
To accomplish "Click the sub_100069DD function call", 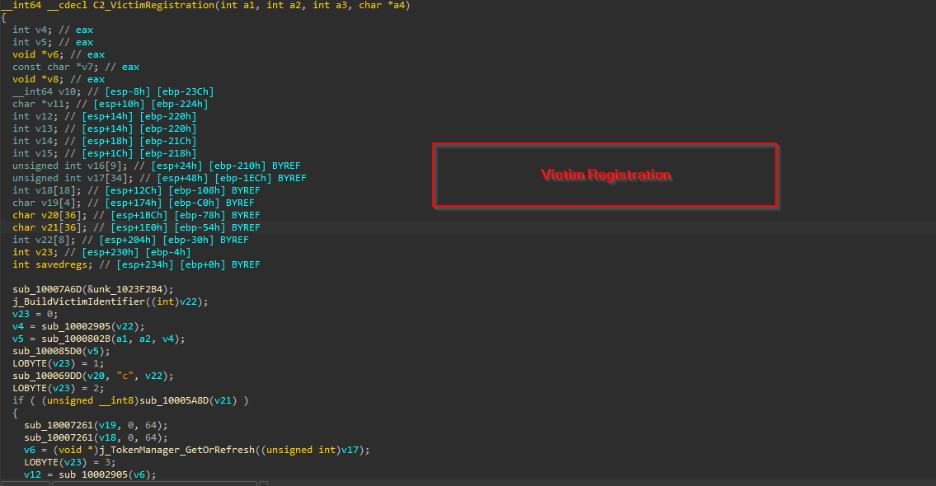I will pos(47,376).
